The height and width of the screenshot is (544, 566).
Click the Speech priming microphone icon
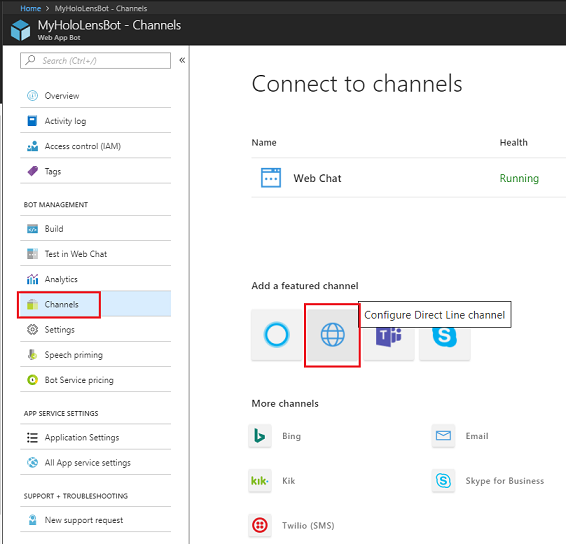pyautogui.click(x=32, y=355)
